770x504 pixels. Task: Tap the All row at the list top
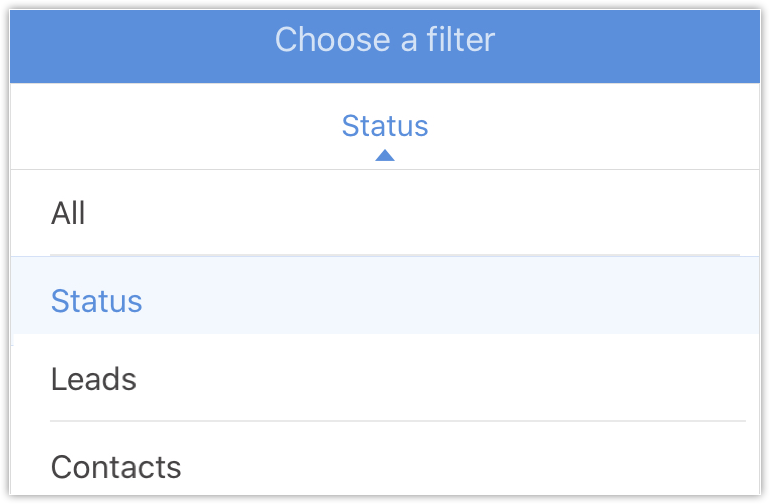click(x=68, y=213)
